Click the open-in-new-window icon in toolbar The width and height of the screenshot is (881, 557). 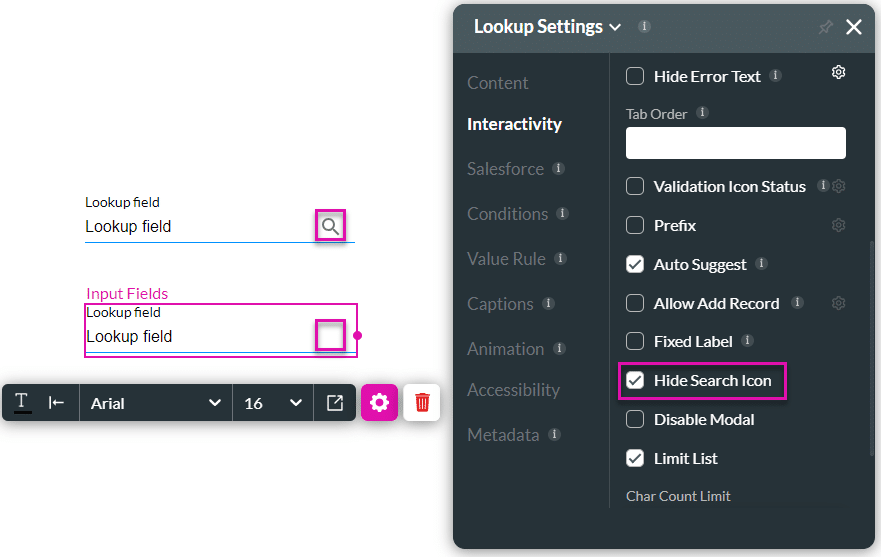coord(335,403)
